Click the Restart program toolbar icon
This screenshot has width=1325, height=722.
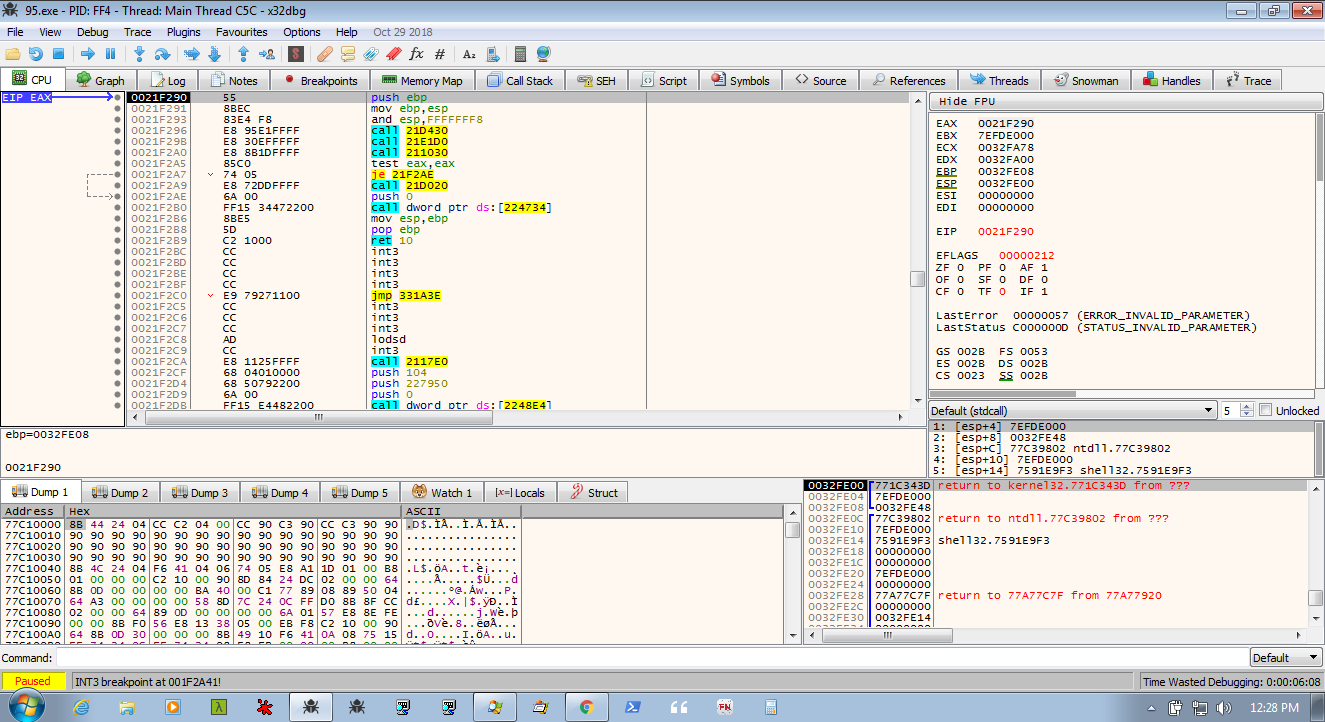pyautogui.click(x=35, y=54)
